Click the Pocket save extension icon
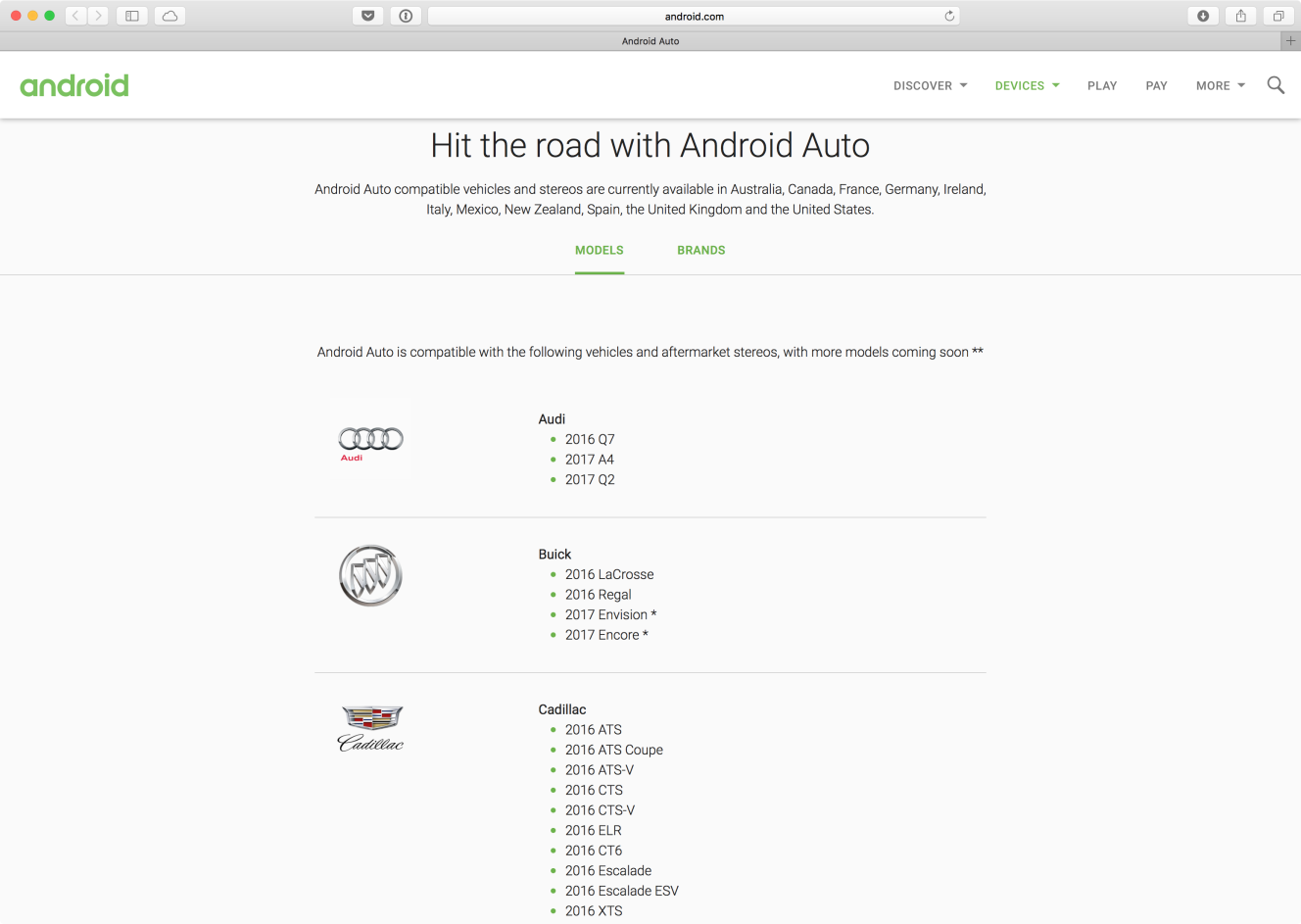 pos(368,16)
